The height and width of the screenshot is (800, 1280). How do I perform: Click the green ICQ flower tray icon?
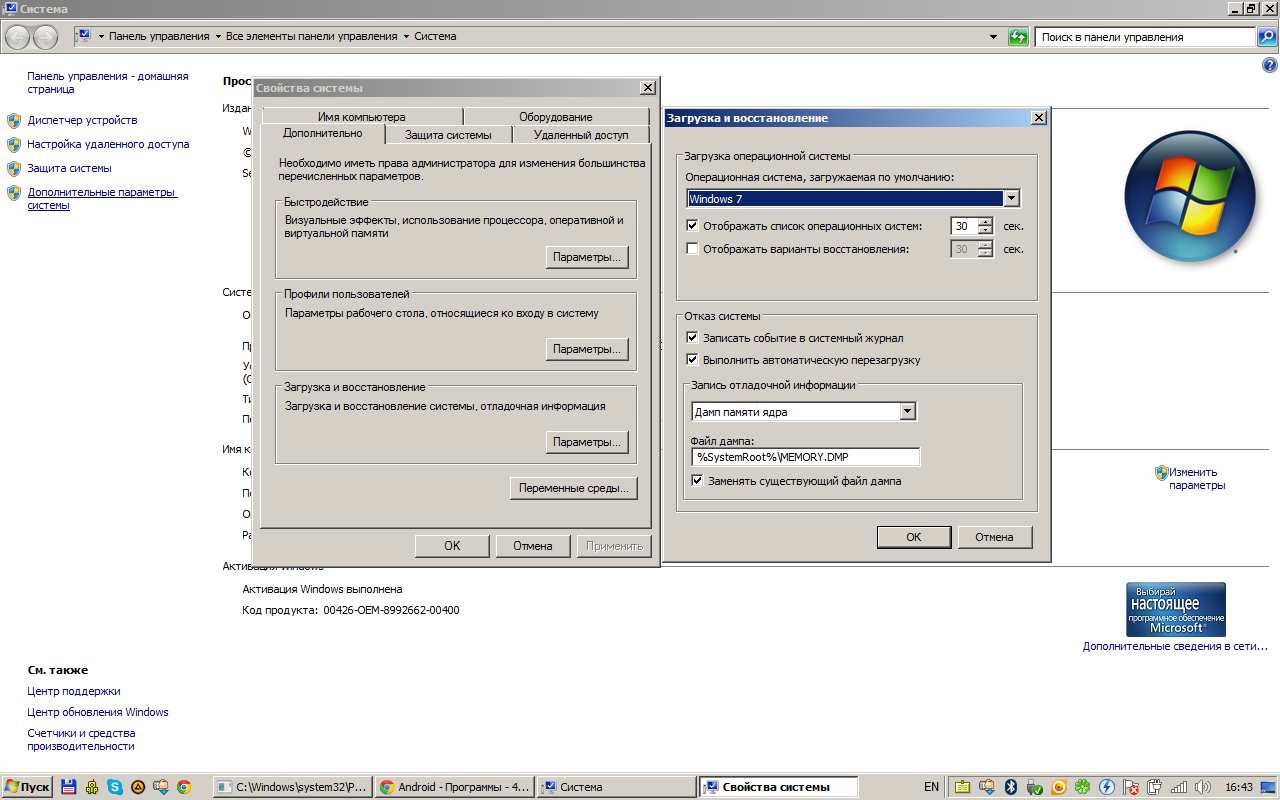pos(1082,787)
